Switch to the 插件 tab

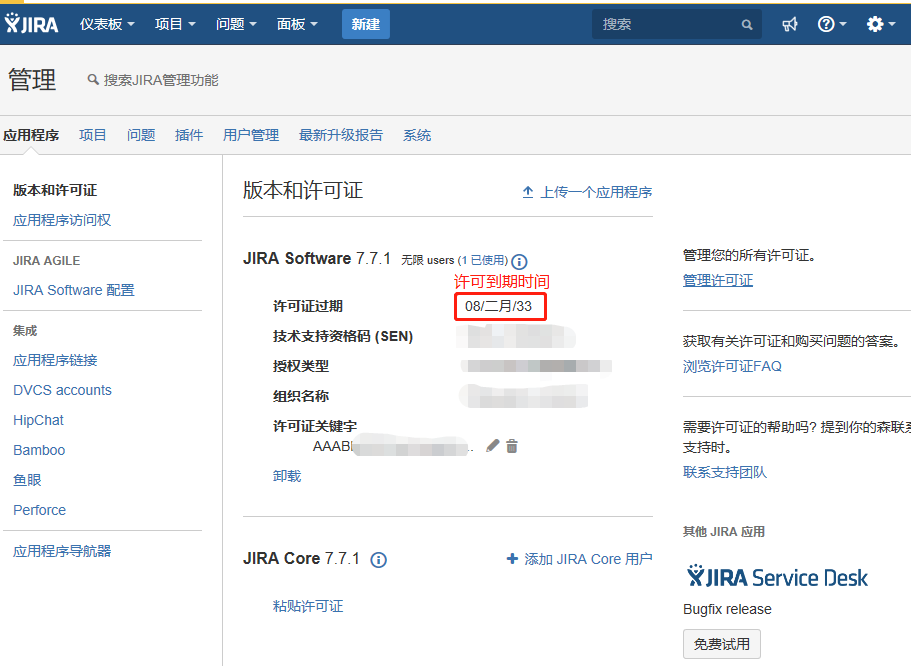[x=189, y=135]
